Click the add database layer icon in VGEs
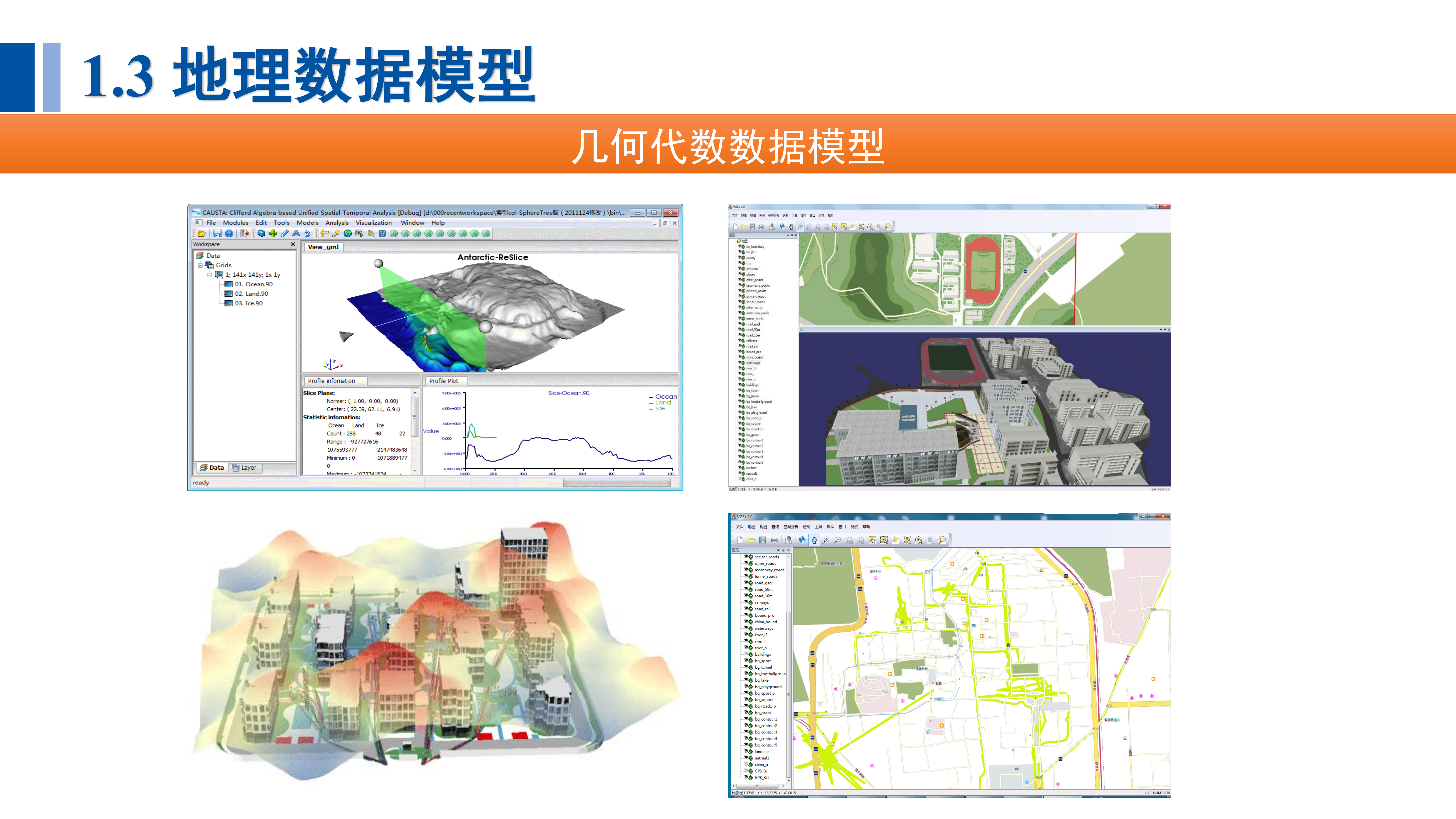1456x819 pixels. point(789,540)
